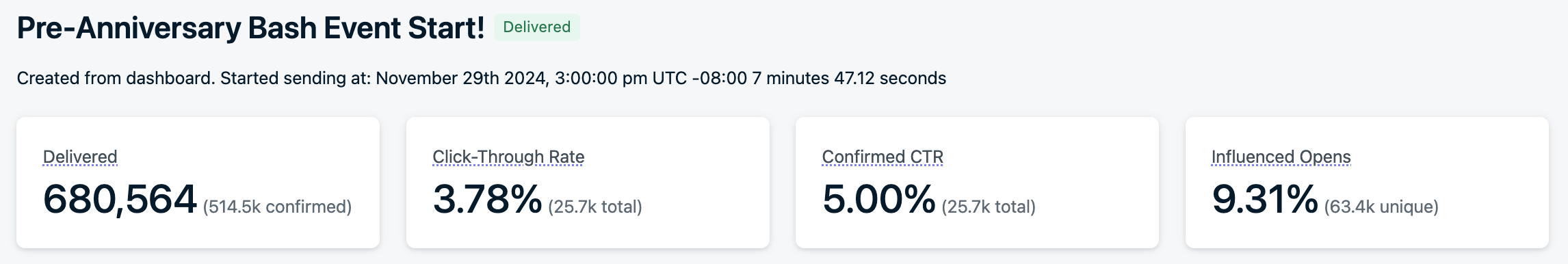
Task: Click the Delivered status badge
Action: click(x=537, y=27)
